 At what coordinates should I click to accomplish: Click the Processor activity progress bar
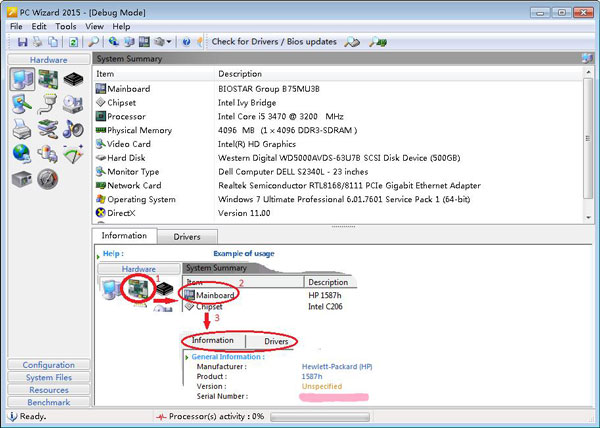click(320, 417)
